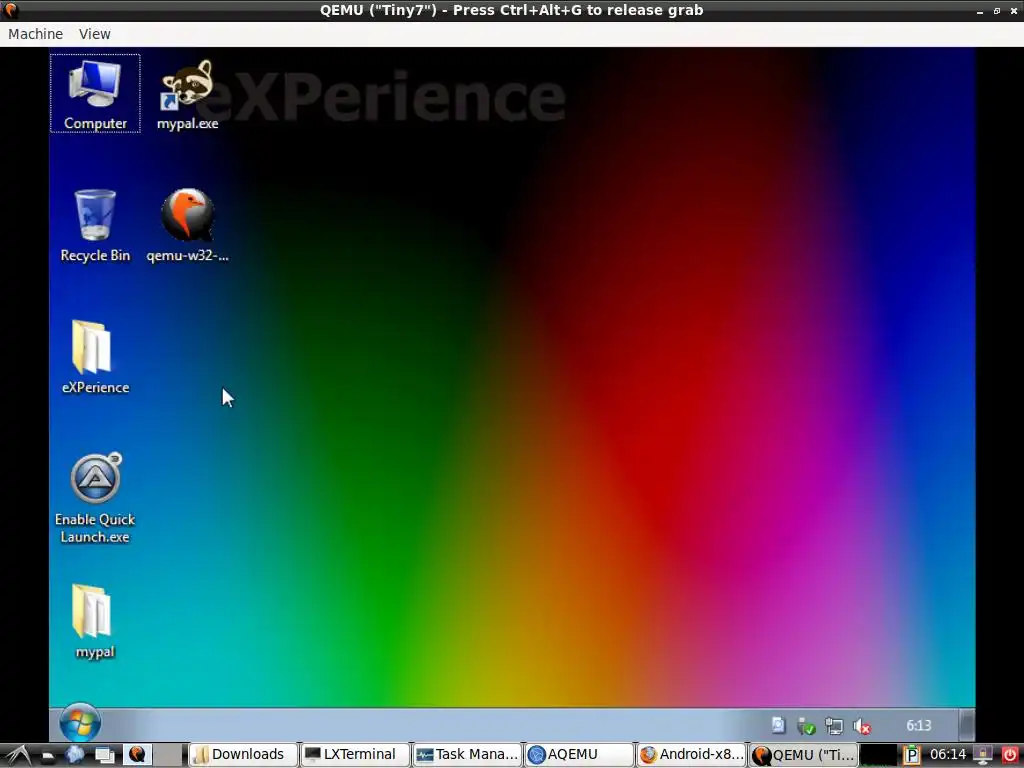Open the View menu
This screenshot has width=1024, height=768.
click(x=95, y=34)
